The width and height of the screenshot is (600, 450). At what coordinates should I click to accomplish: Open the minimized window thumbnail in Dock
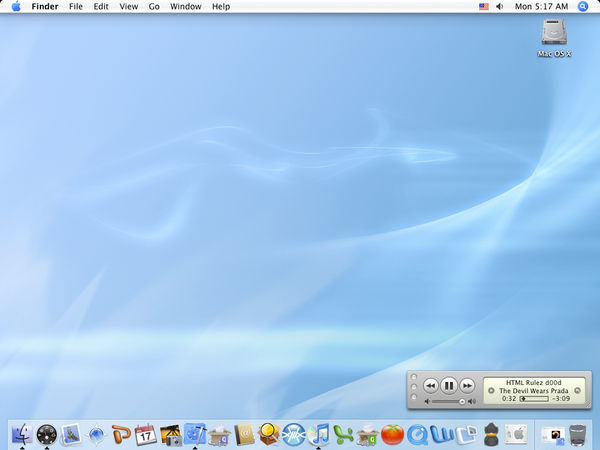pyautogui.click(x=553, y=435)
